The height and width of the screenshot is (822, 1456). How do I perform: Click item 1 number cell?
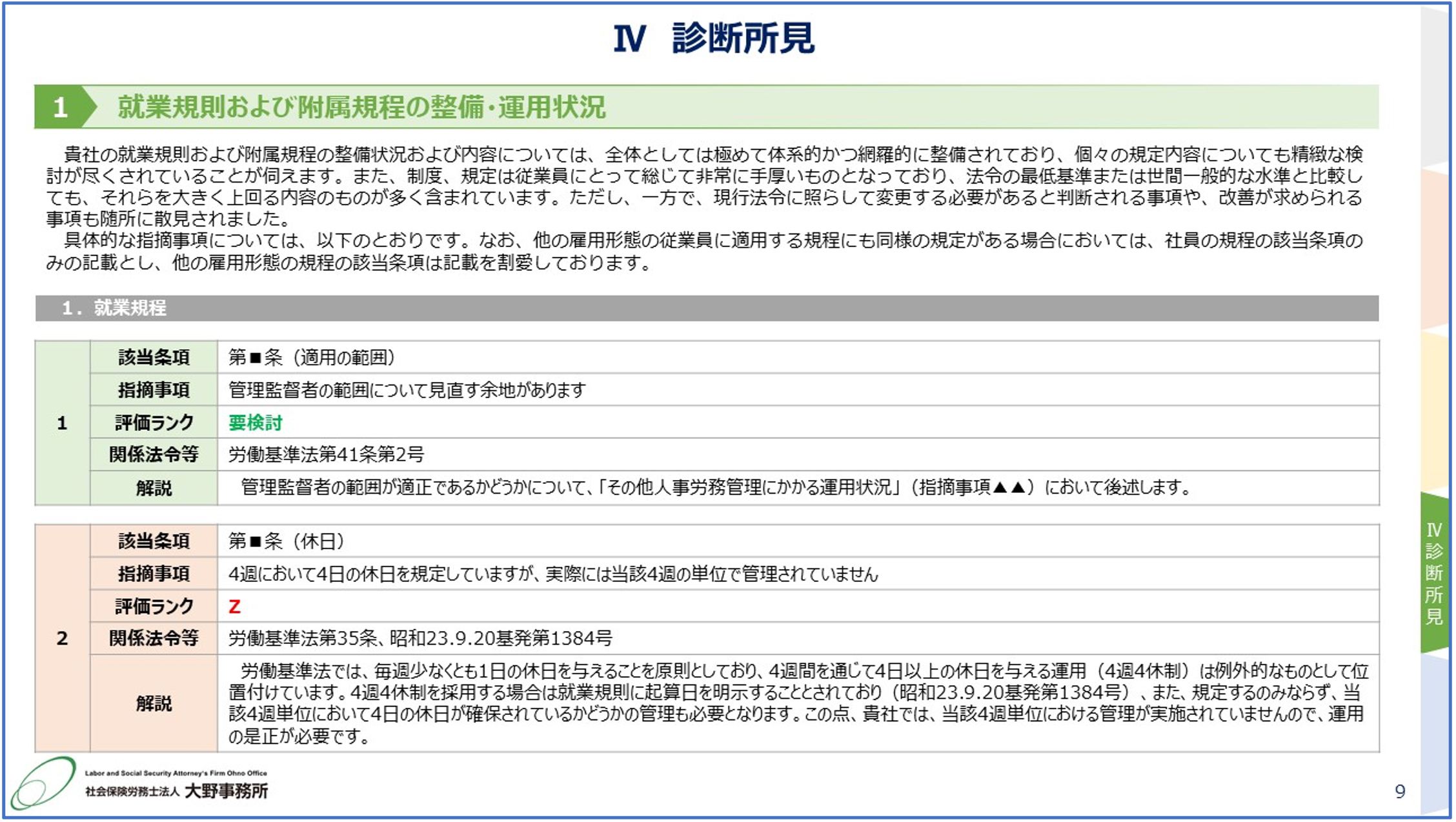click(x=63, y=423)
